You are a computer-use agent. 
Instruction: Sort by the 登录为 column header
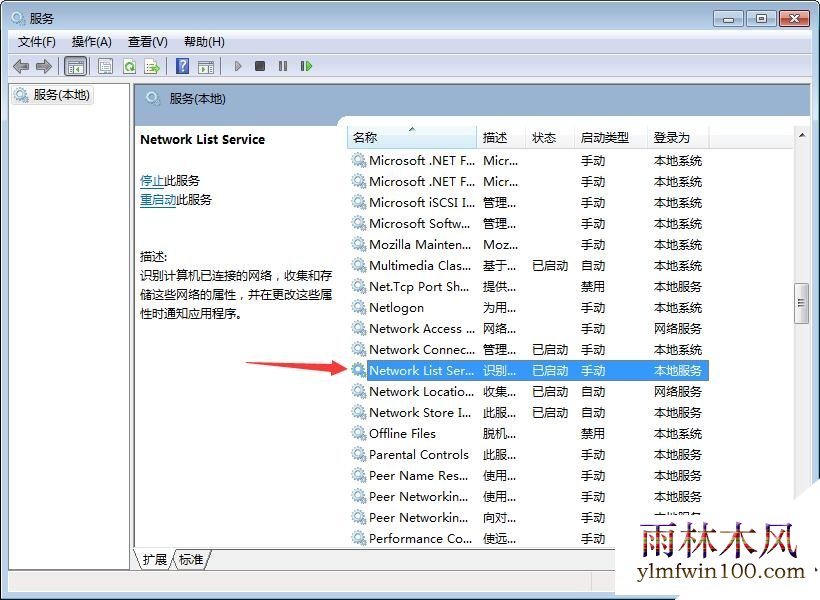[678, 138]
